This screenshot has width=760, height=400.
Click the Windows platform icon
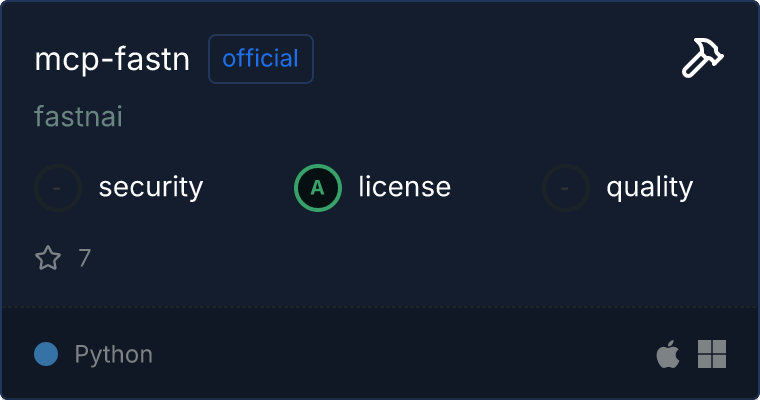(711, 354)
